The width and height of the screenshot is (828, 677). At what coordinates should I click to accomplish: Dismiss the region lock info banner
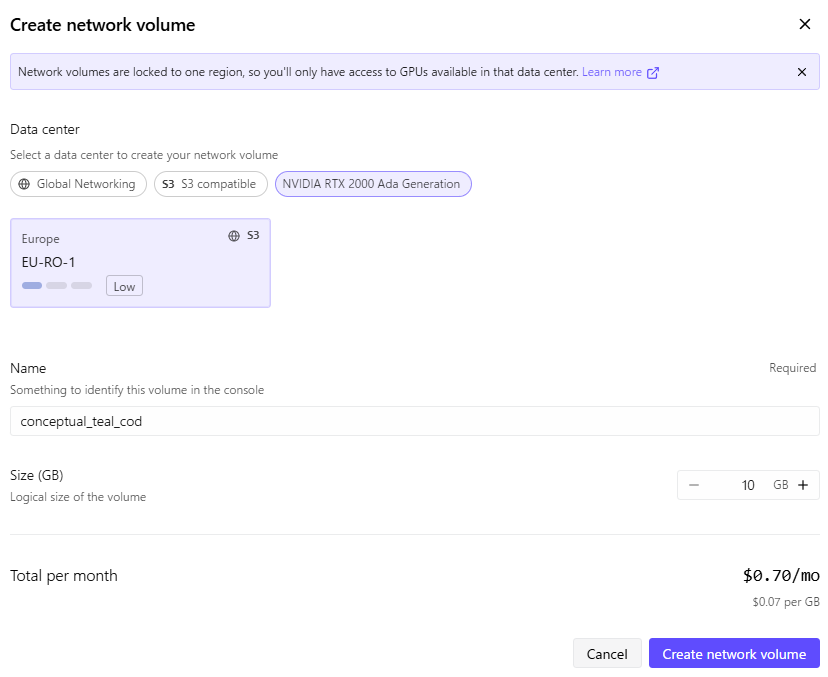pyautogui.click(x=801, y=72)
